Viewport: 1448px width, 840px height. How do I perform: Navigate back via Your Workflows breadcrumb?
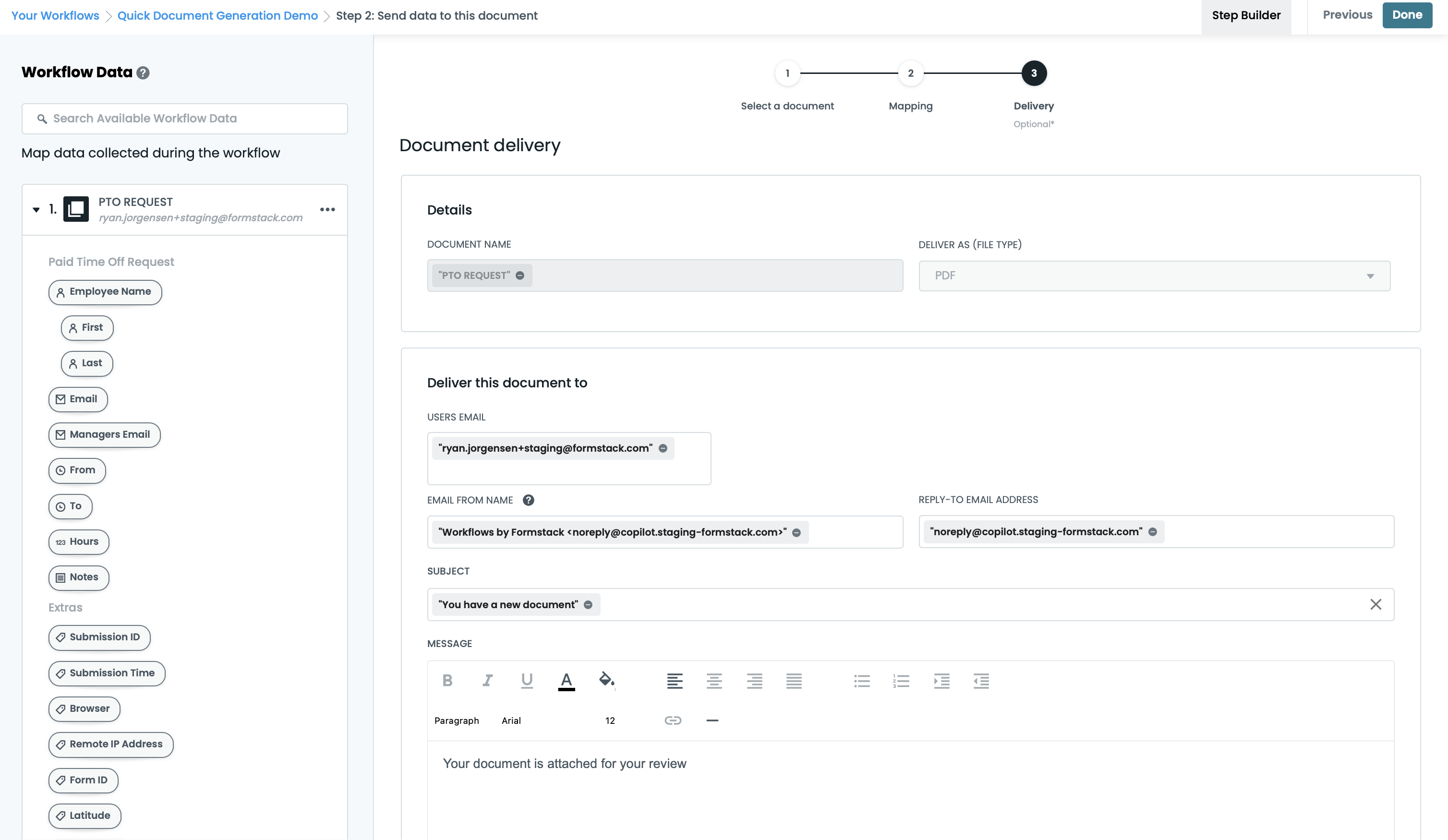coord(55,15)
